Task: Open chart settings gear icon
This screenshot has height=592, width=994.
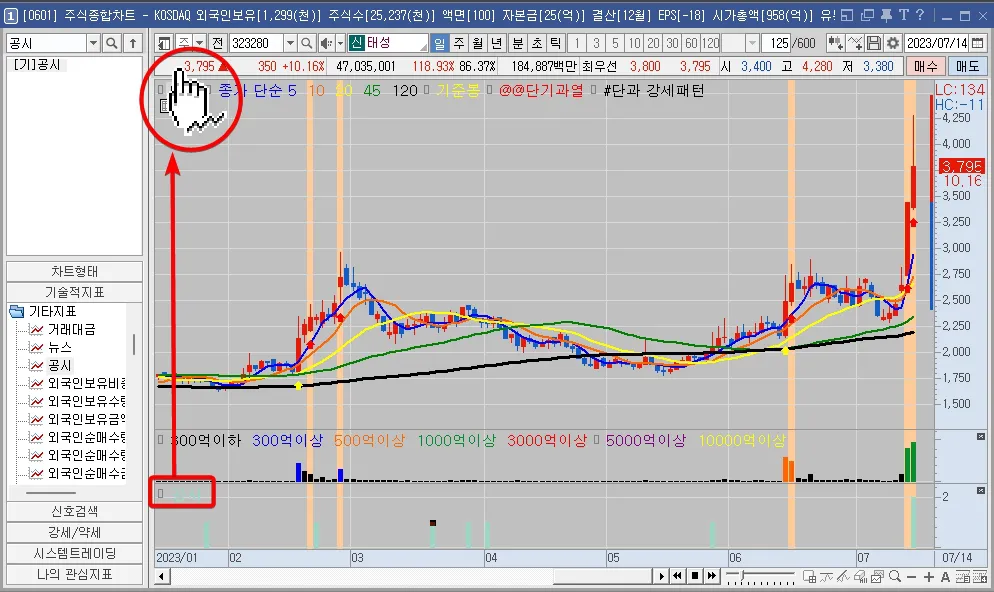Action: point(893,43)
